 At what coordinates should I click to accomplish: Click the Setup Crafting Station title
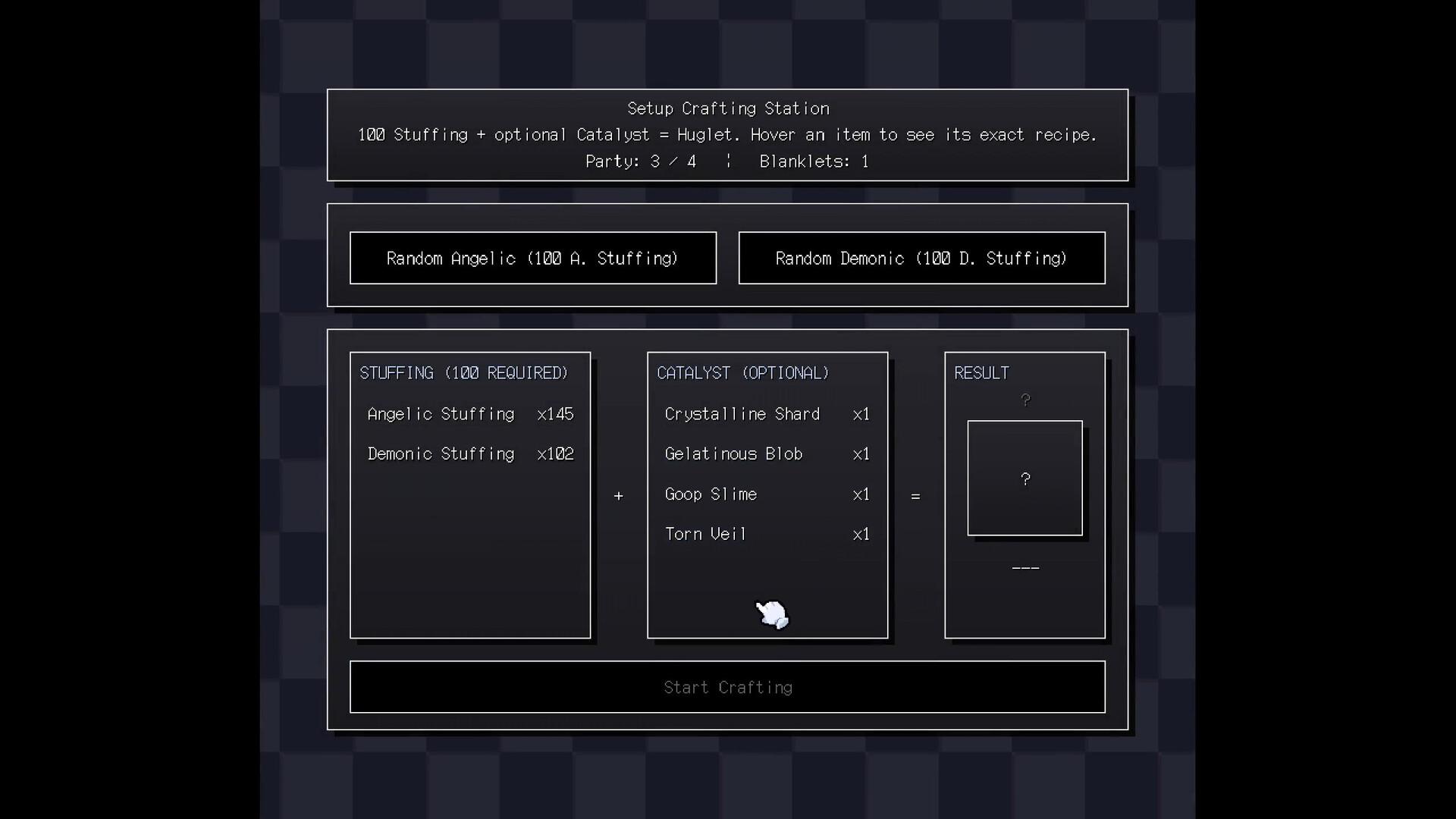(x=728, y=108)
